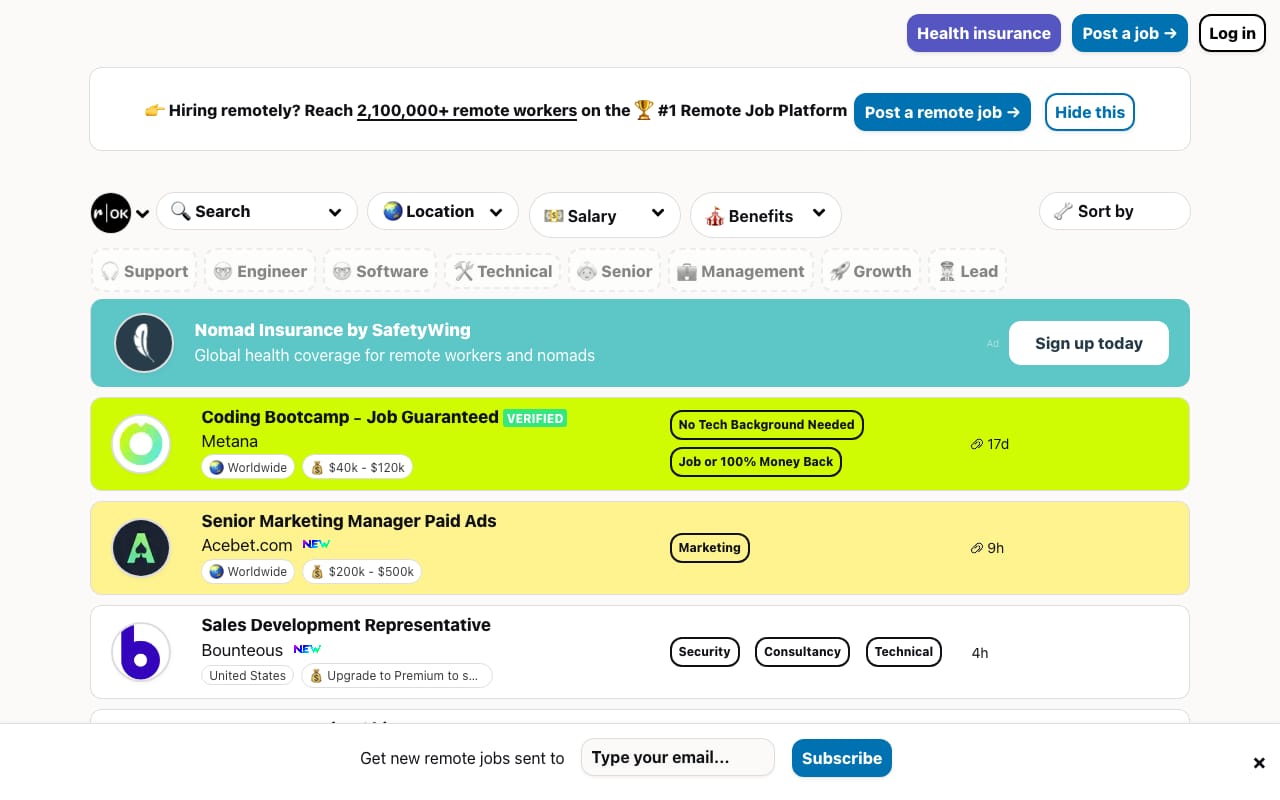Click the Log in button
This screenshot has width=1280, height=800.
tap(1231, 33)
